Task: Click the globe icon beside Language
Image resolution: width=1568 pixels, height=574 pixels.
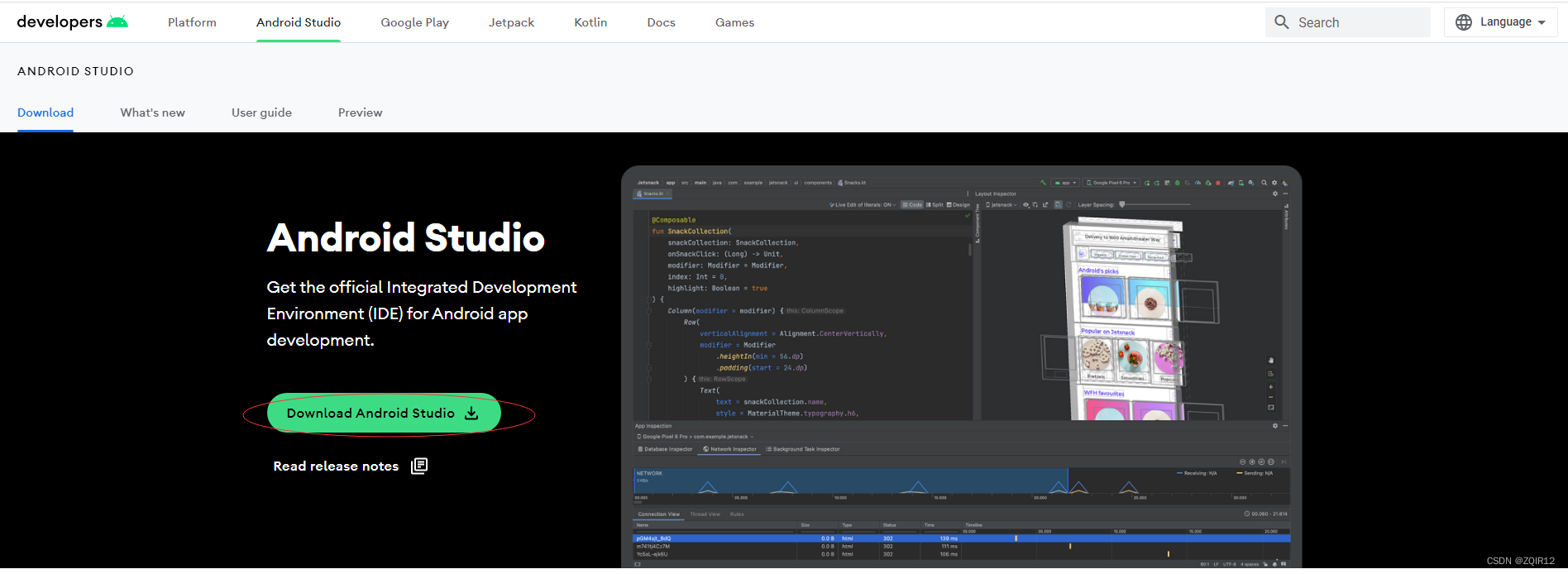Action: click(1464, 22)
